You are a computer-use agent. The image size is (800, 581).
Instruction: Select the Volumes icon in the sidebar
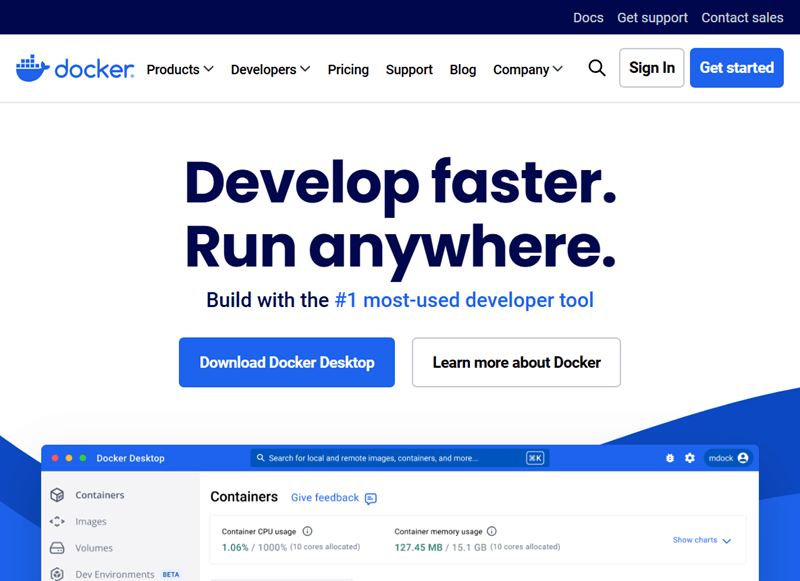[x=57, y=548]
